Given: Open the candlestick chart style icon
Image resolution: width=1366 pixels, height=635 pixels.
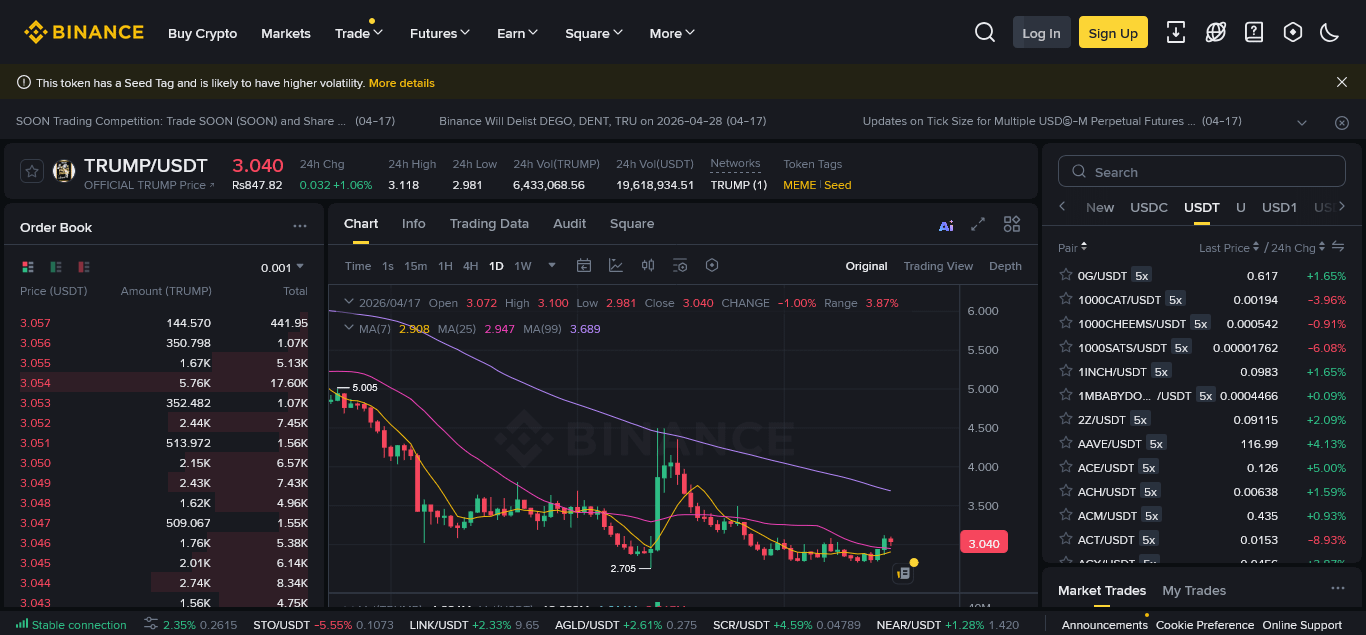Looking at the screenshot, I should tap(648, 265).
